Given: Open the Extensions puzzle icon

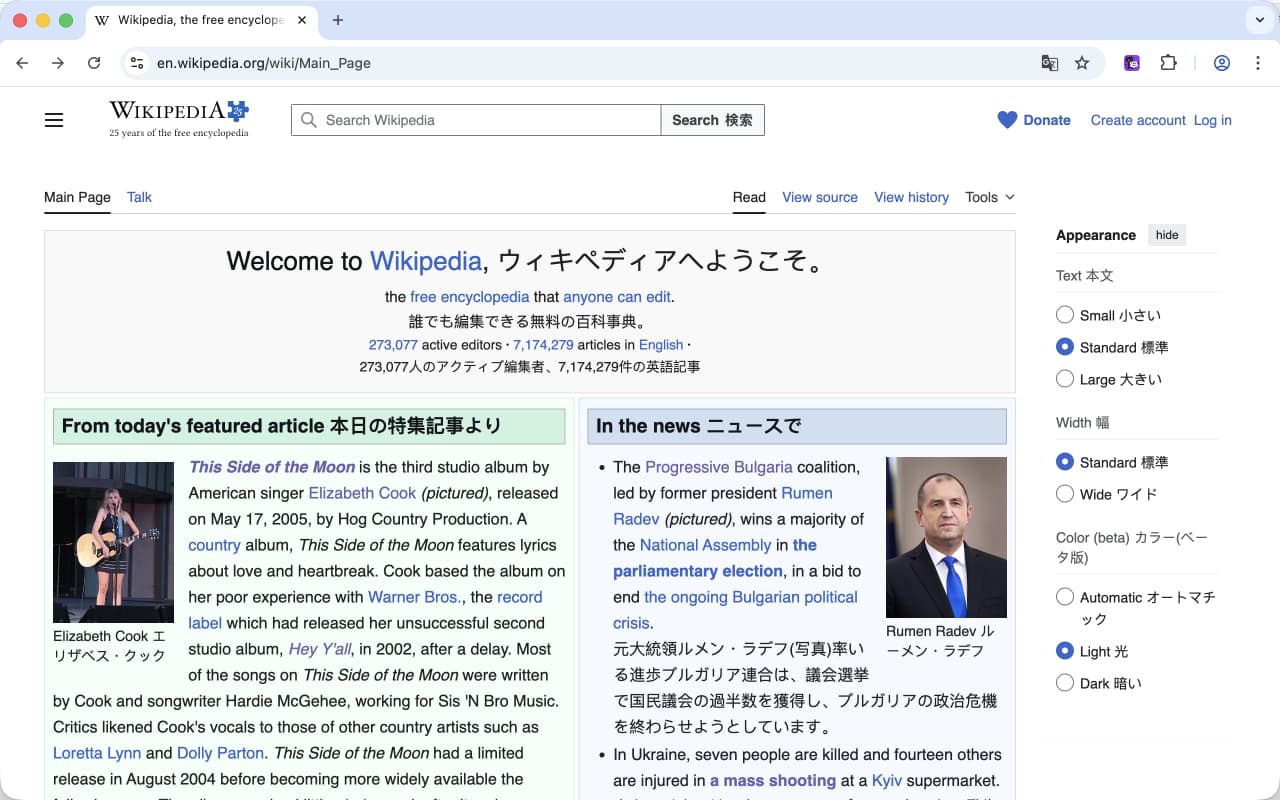Looking at the screenshot, I should 1168,63.
